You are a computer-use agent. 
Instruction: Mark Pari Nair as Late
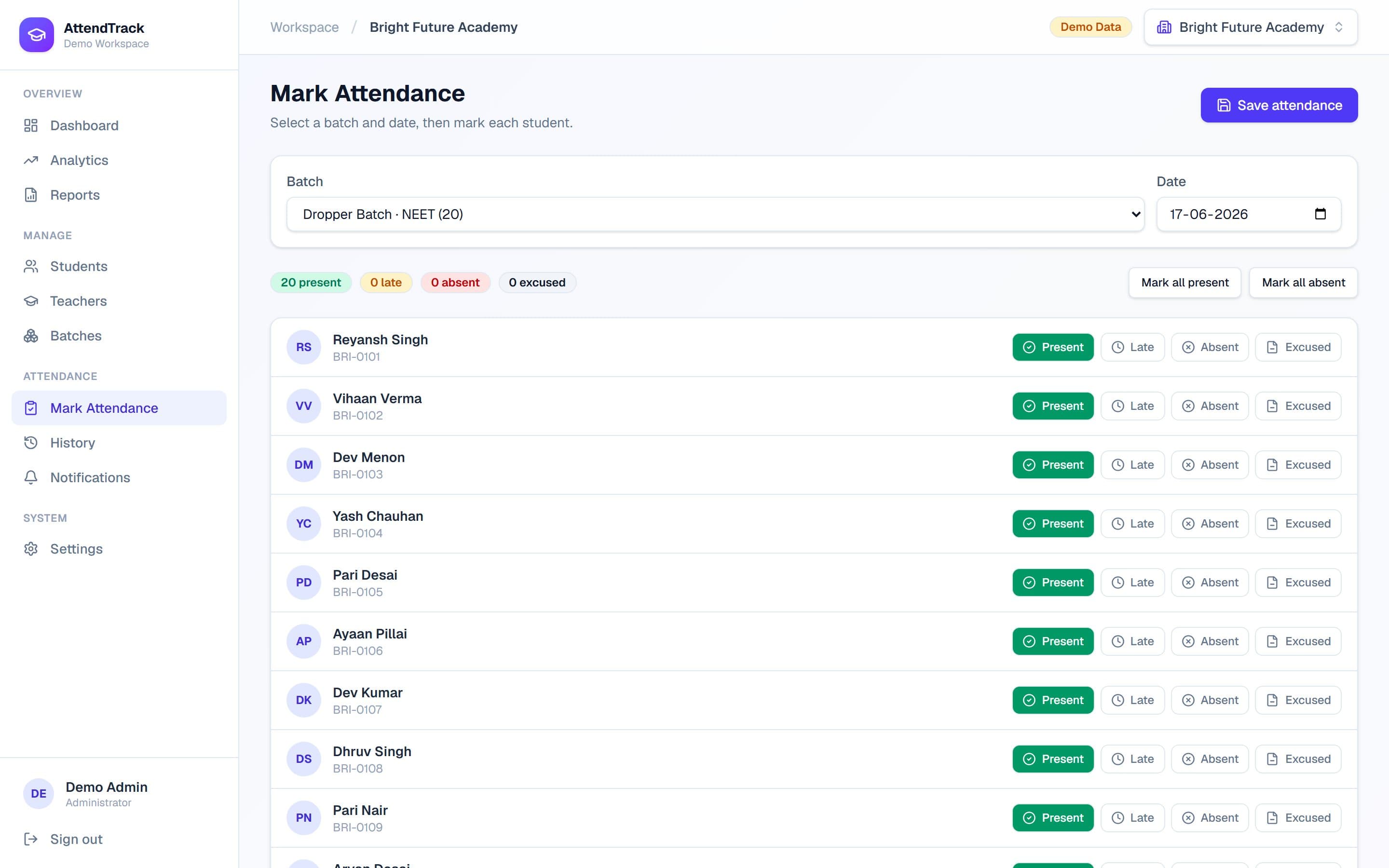point(1132,818)
